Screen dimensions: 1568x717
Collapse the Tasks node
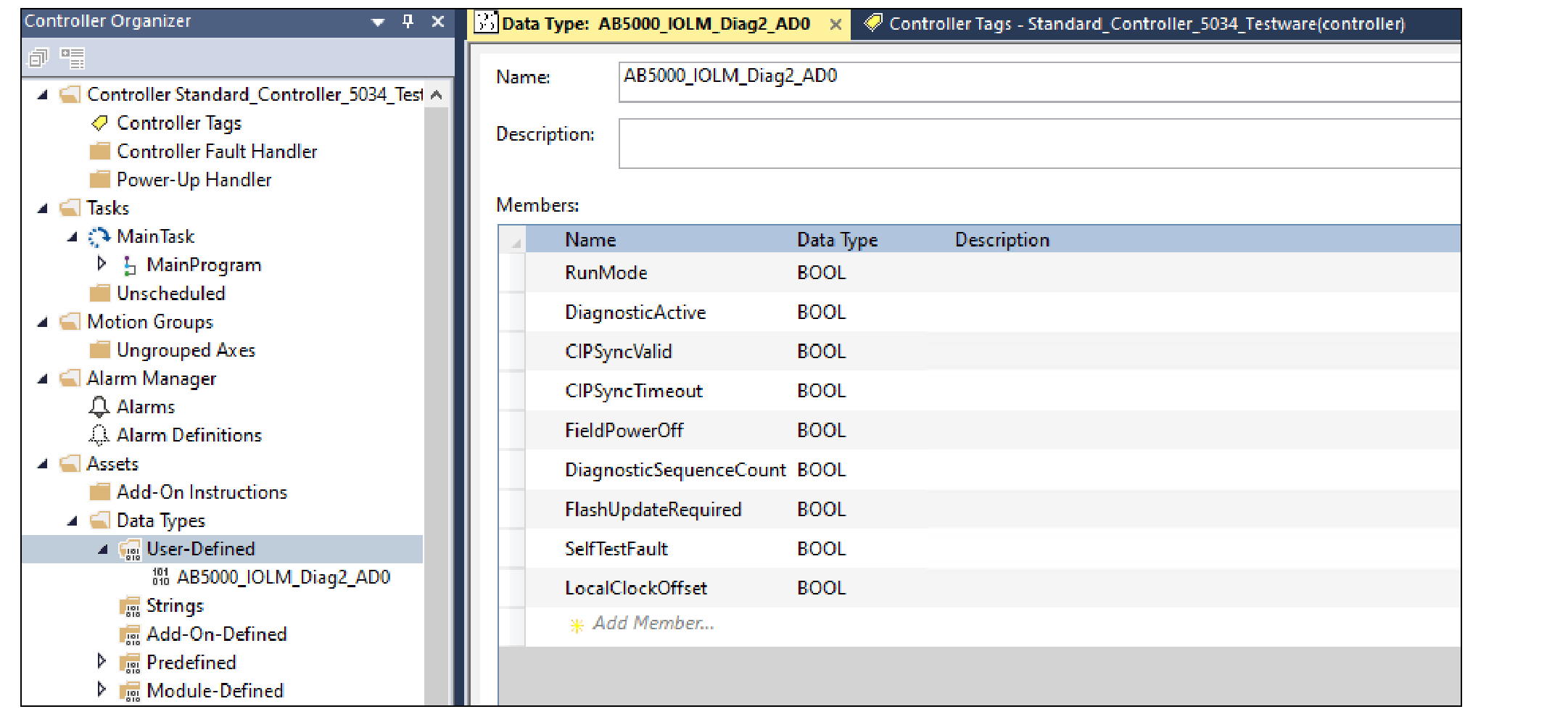[43, 209]
